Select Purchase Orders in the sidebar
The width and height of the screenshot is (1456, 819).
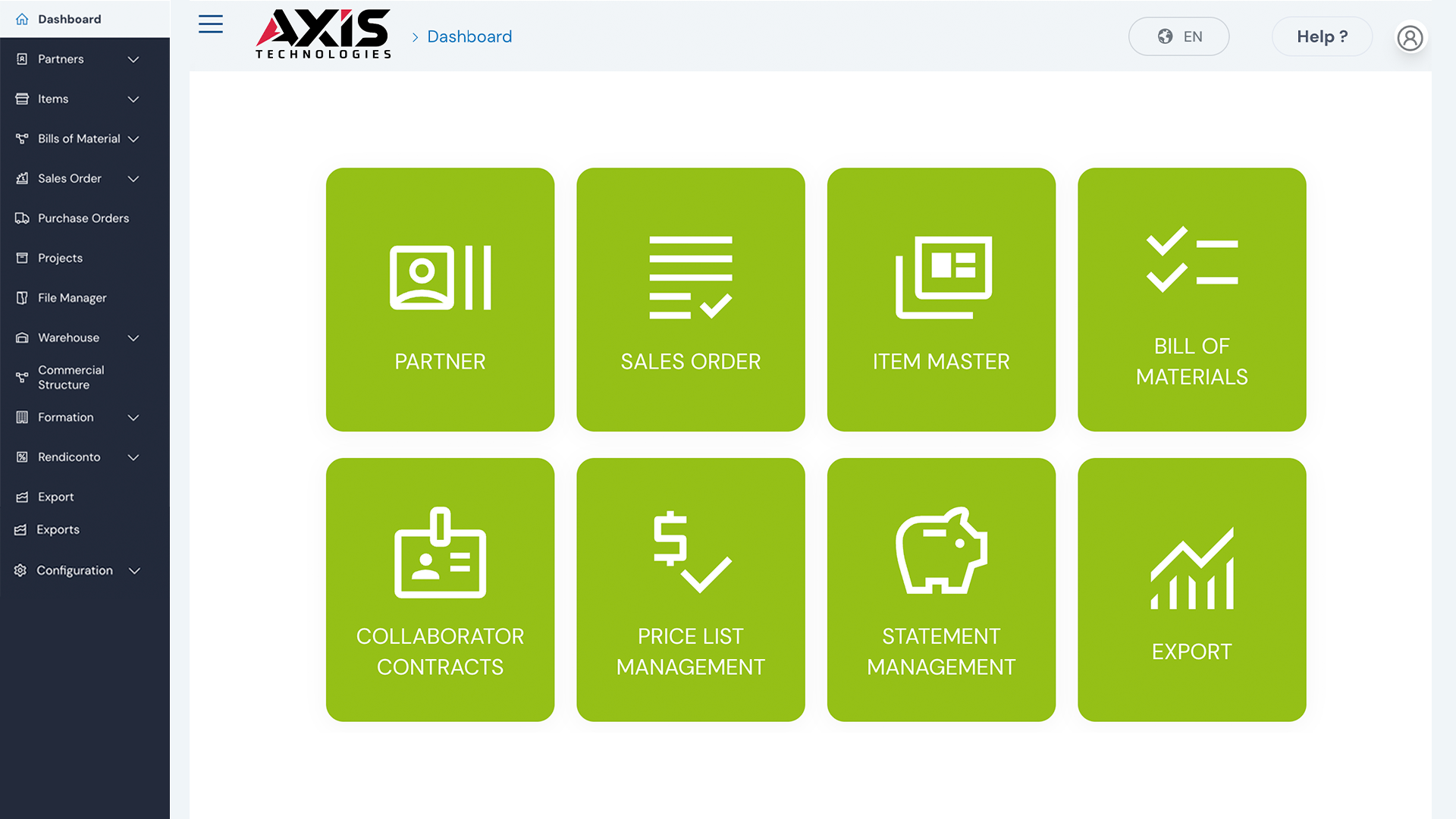coord(83,218)
